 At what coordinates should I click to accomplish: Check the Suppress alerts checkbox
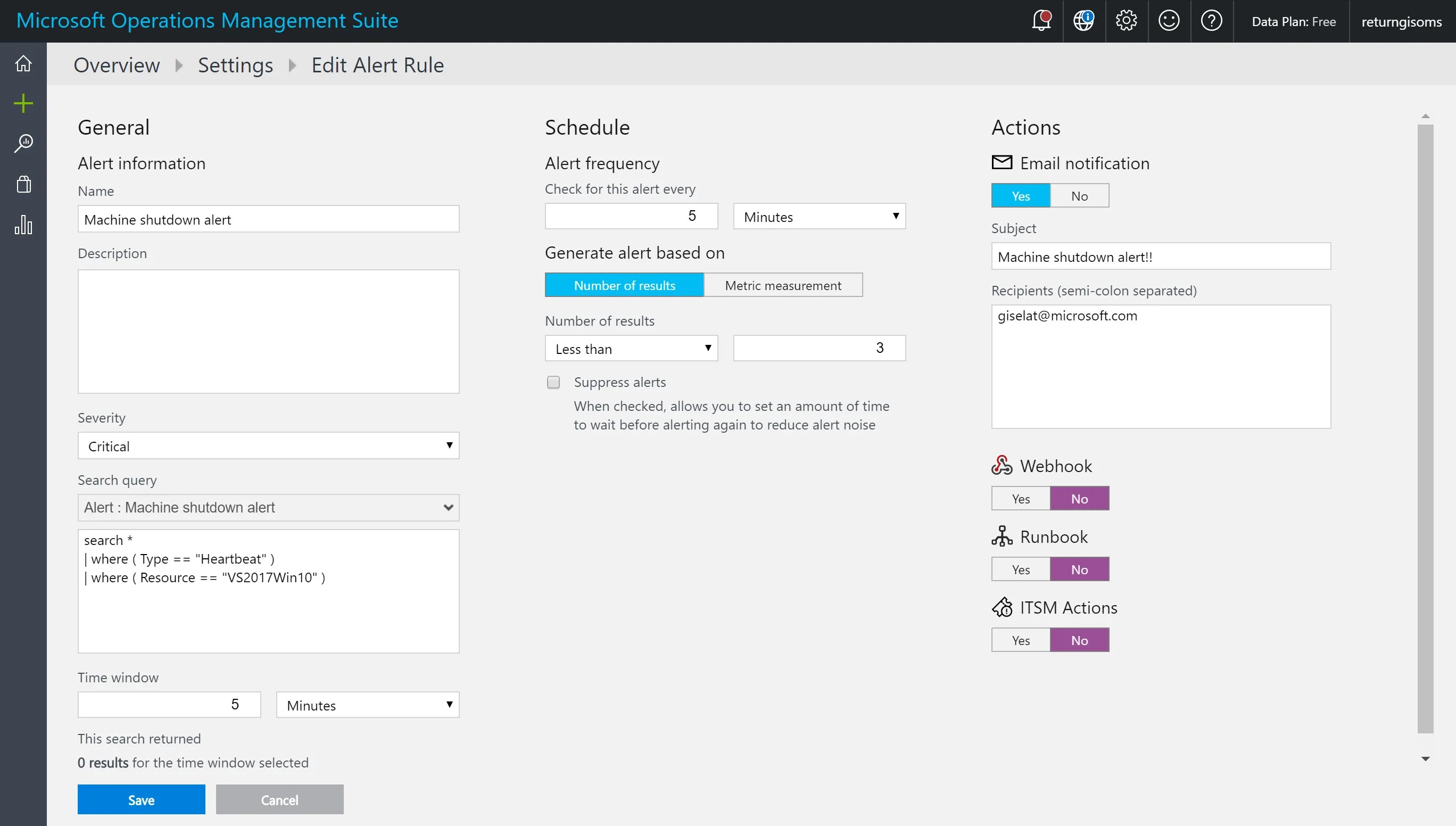click(553, 382)
